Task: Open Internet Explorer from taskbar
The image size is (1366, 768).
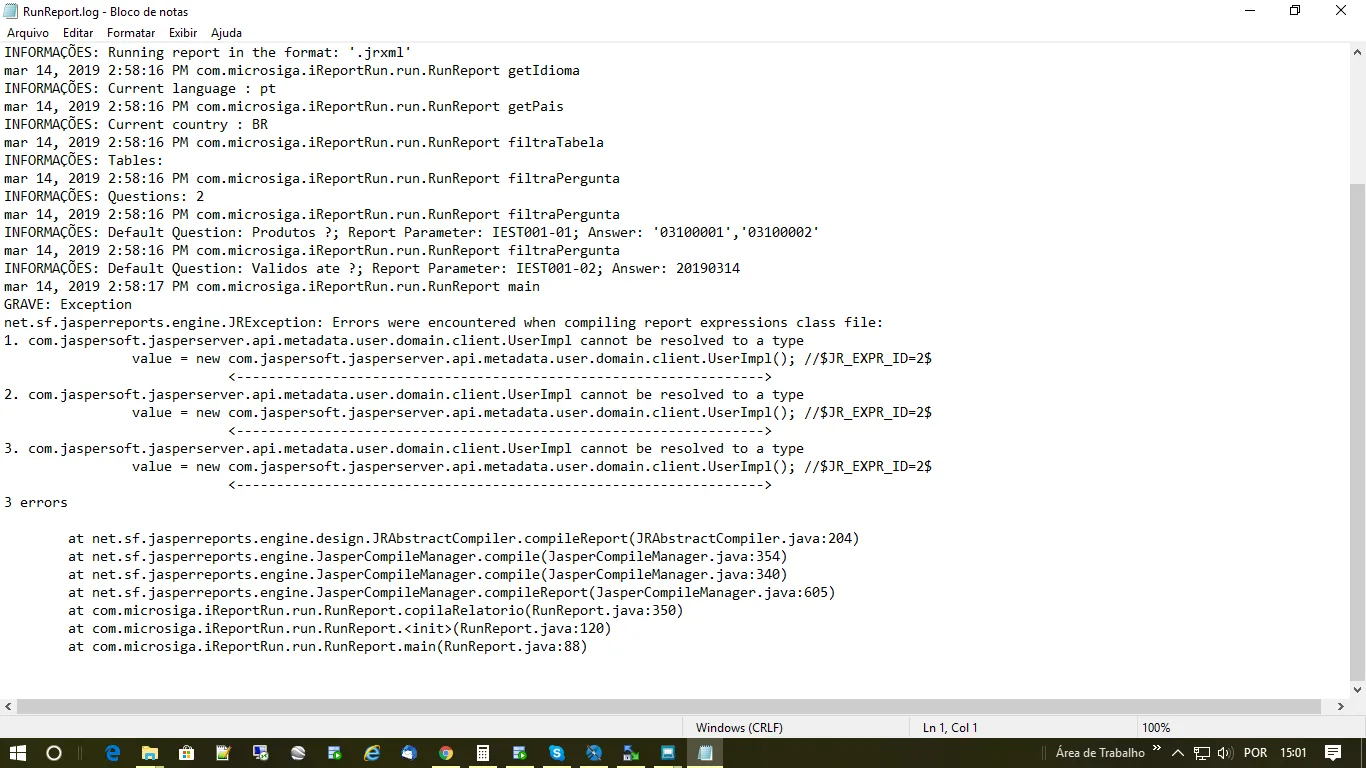Action: point(372,753)
